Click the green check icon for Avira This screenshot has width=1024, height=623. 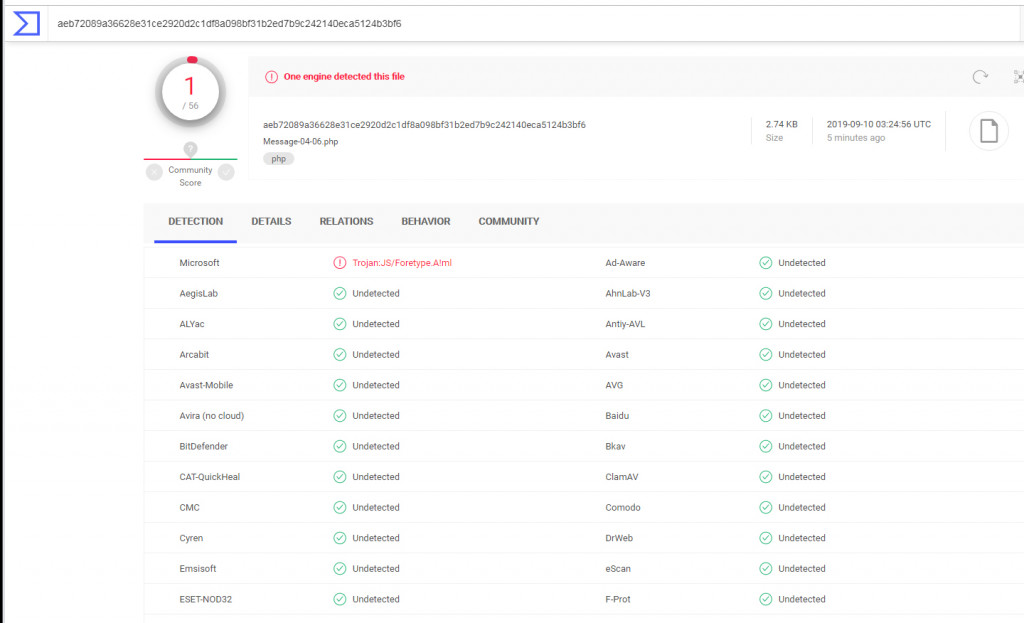[340, 415]
